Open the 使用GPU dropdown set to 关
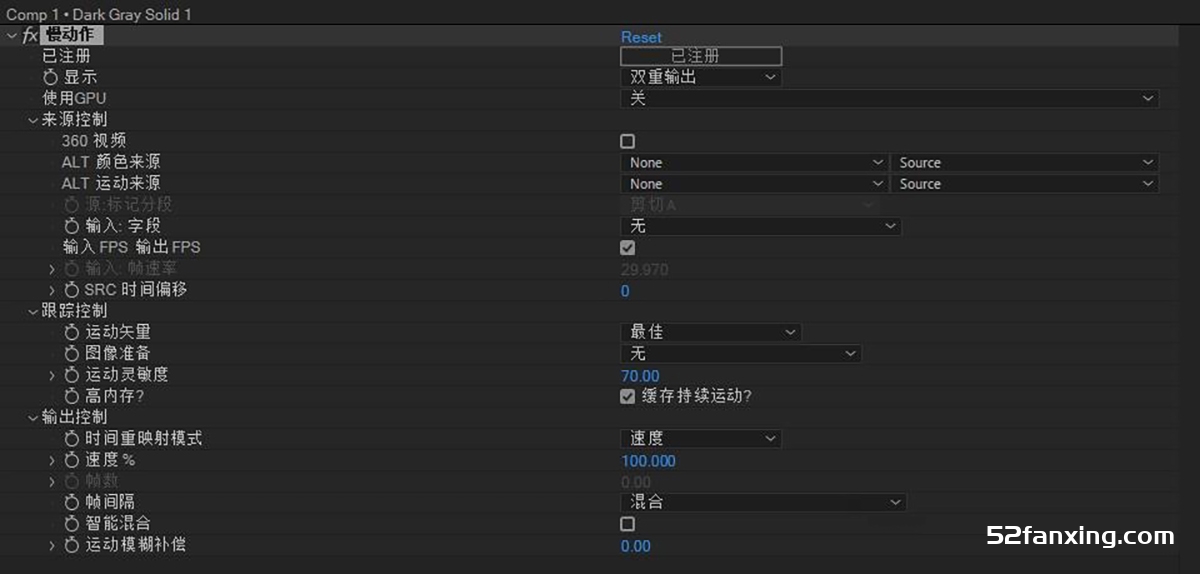Image resolution: width=1200 pixels, height=574 pixels. pos(890,98)
